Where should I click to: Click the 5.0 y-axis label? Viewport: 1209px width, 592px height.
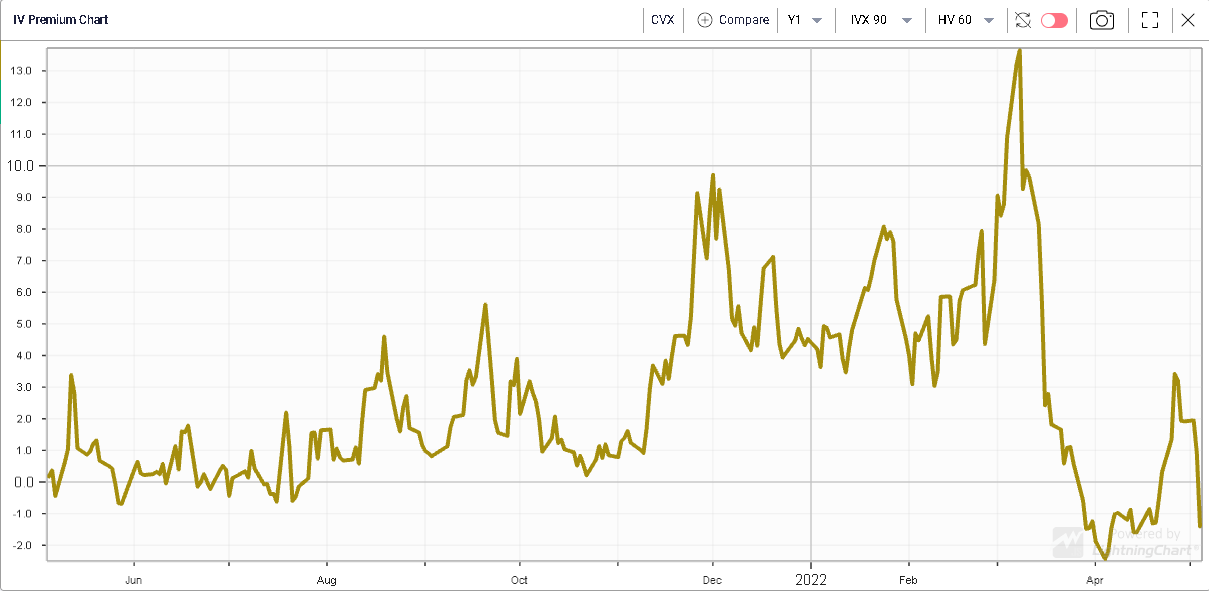(24, 324)
